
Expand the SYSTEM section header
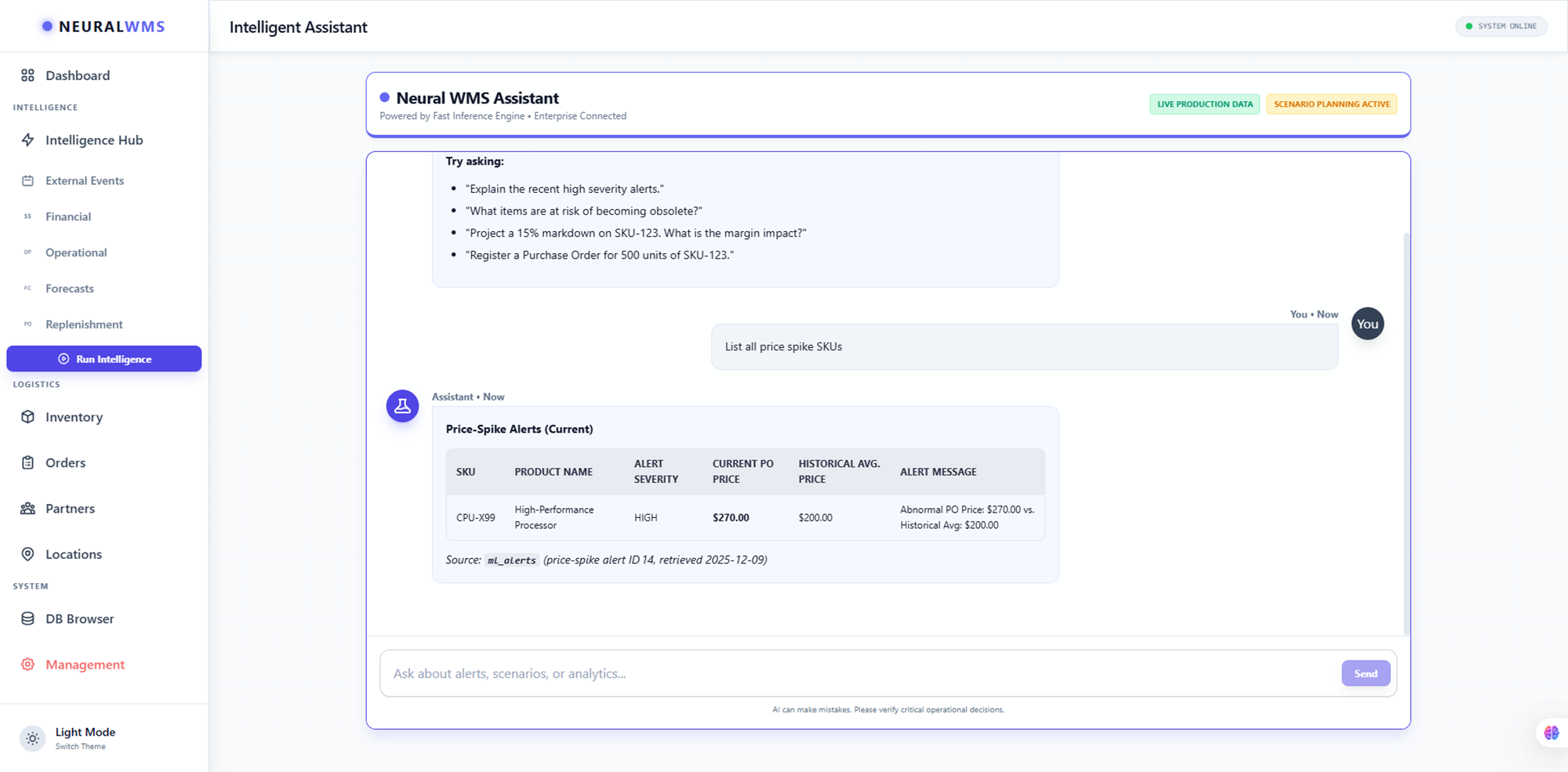31,585
